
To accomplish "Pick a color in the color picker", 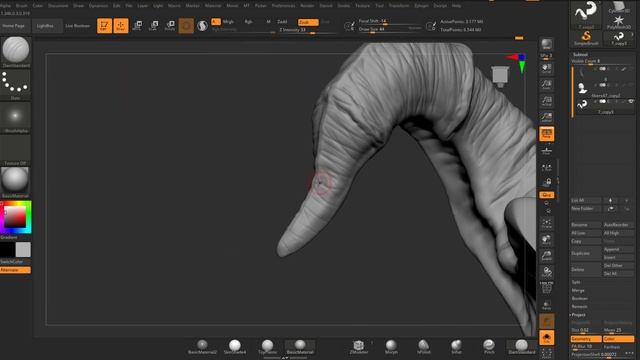I will click(16, 217).
